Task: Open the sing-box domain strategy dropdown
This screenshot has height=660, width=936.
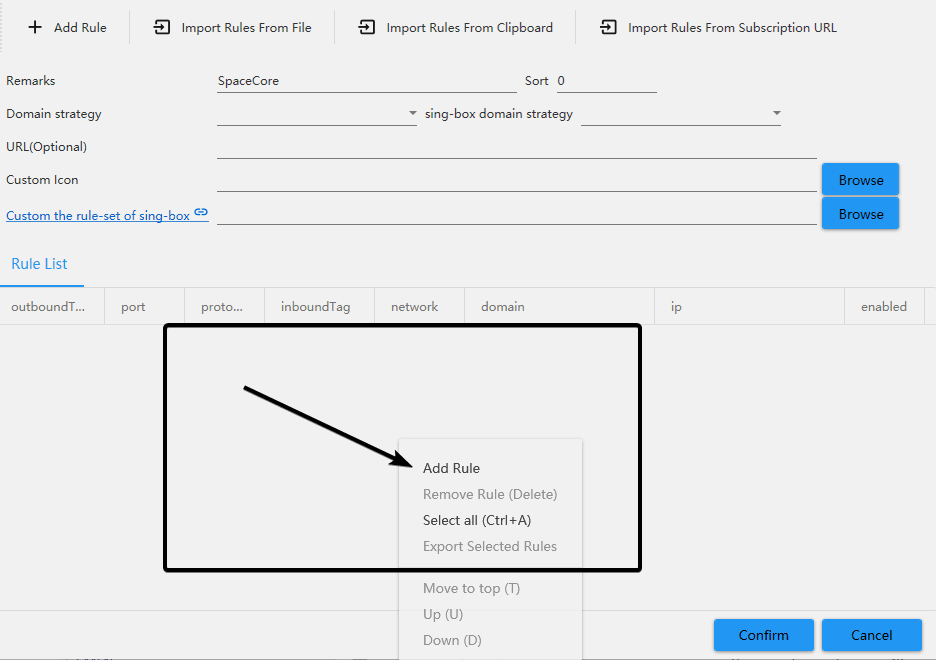Action: (x=776, y=114)
